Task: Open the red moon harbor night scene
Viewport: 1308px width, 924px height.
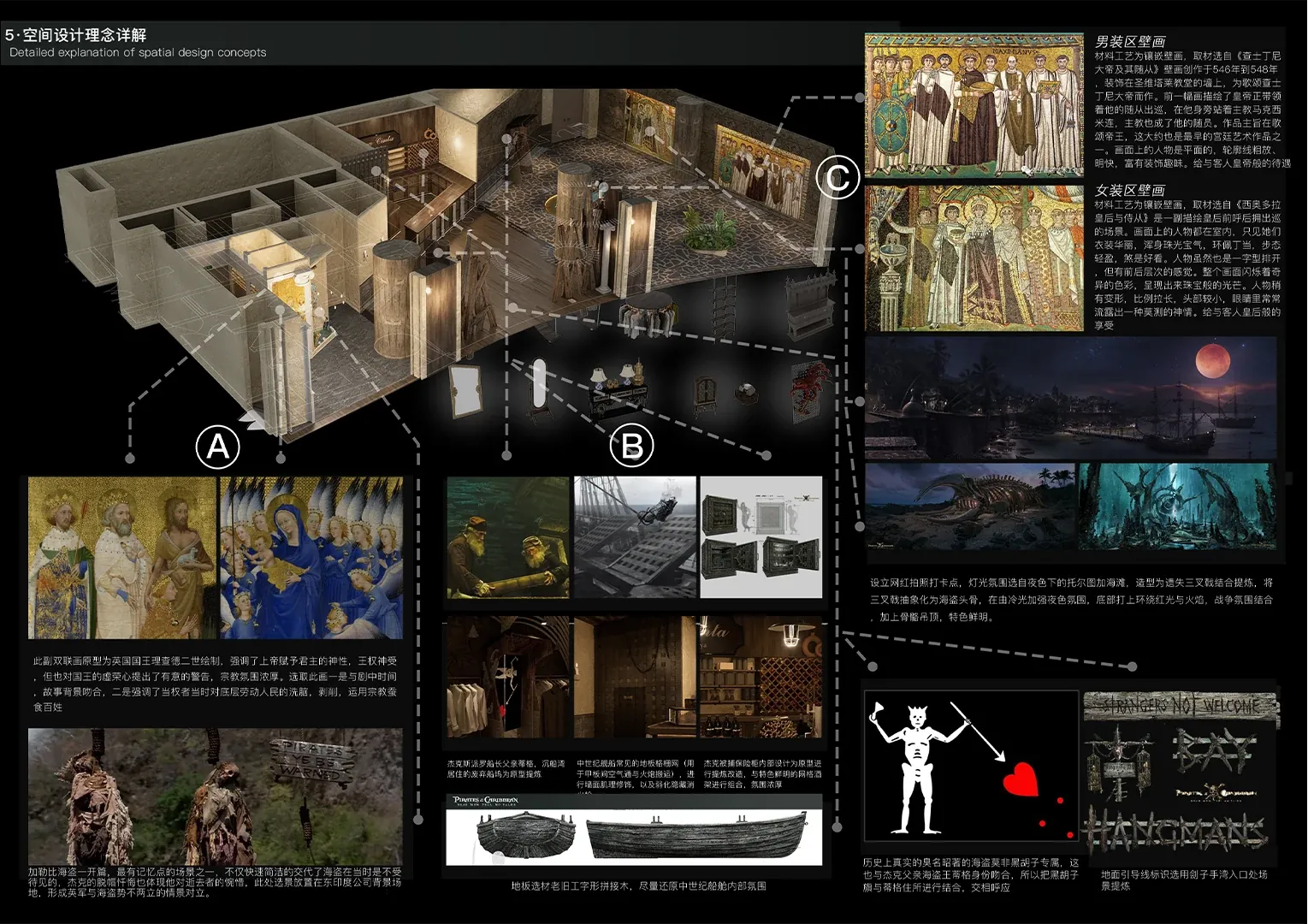Action: (x=1071, y=398)
